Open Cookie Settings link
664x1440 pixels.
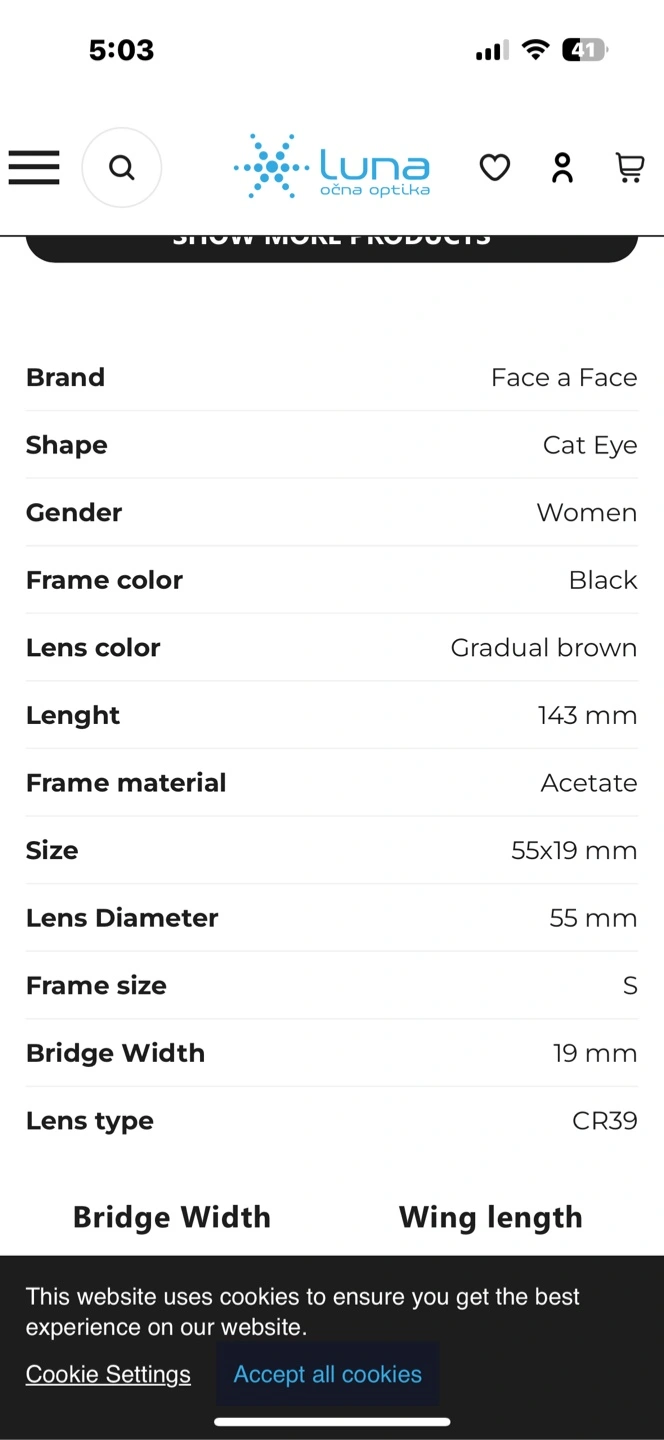pos(108,1374)
